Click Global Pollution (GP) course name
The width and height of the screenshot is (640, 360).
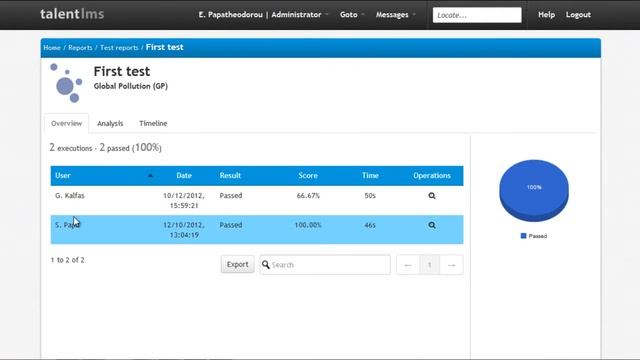click(x=131, y=86)
